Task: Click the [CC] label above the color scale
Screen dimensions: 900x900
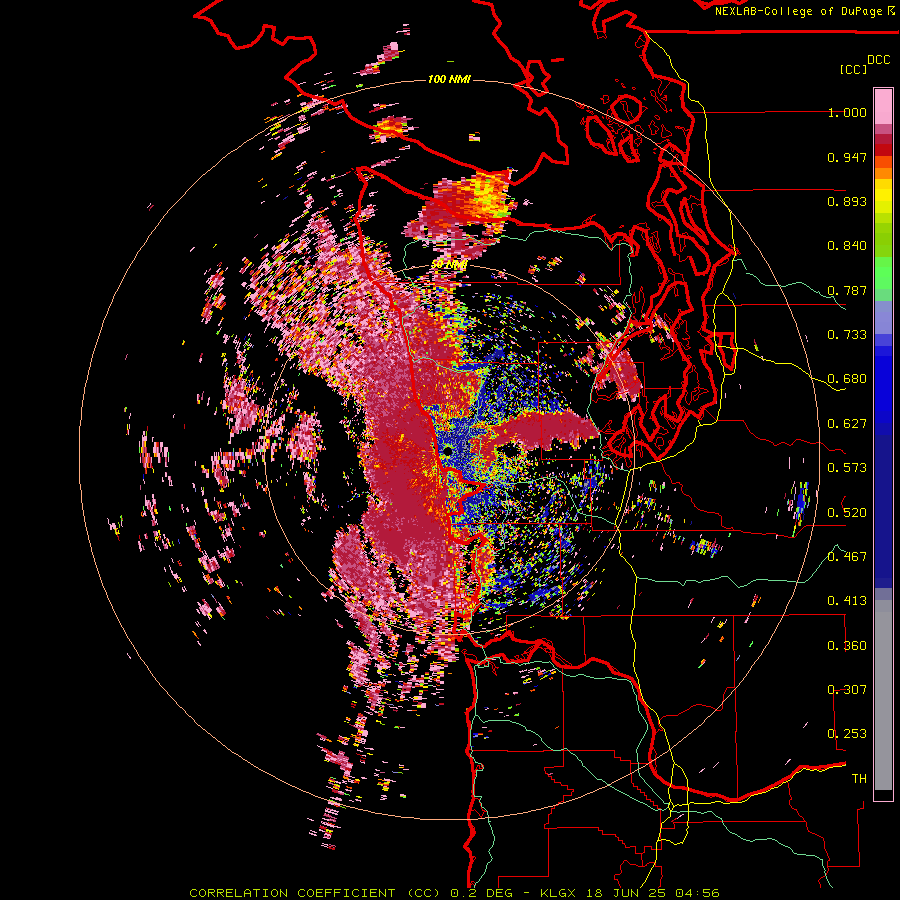Action: click(x=854, y=69)
